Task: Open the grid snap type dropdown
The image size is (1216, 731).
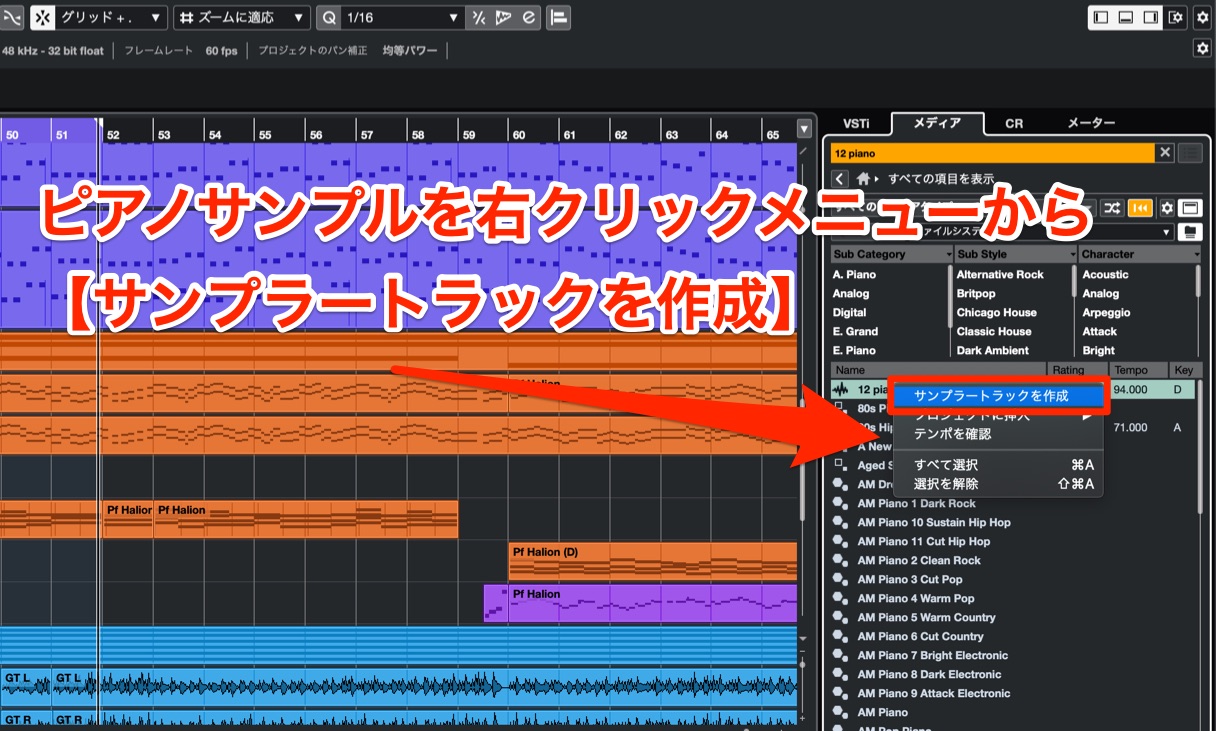Action: [x=112, y=17]
